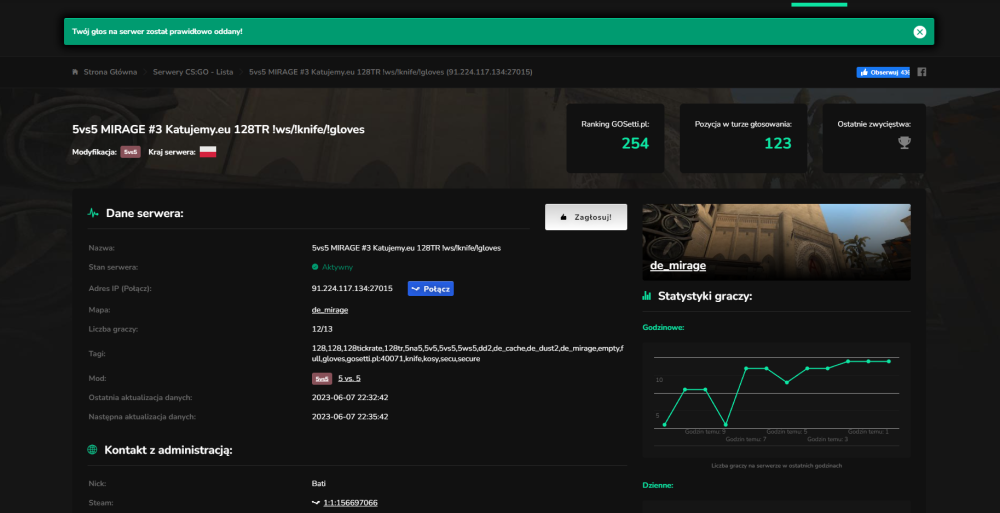Open Strona Główna breadcrumb link
The width and height of the screenshot is (1000, 513).
click(110, 72)
